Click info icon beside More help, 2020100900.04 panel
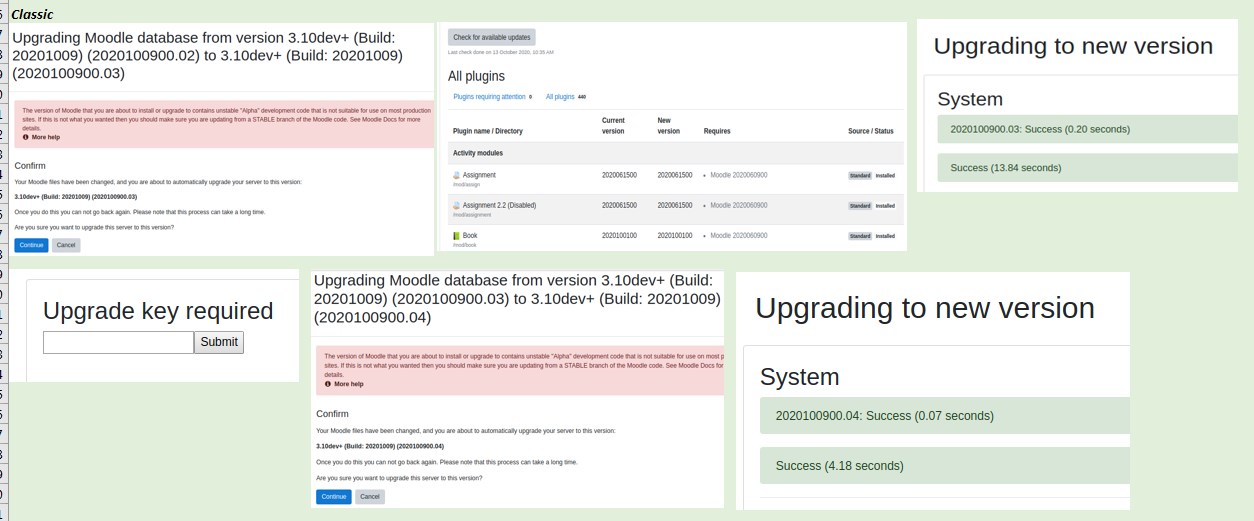The height and width of the screenshot is (521, 1254). pos(328,384)
